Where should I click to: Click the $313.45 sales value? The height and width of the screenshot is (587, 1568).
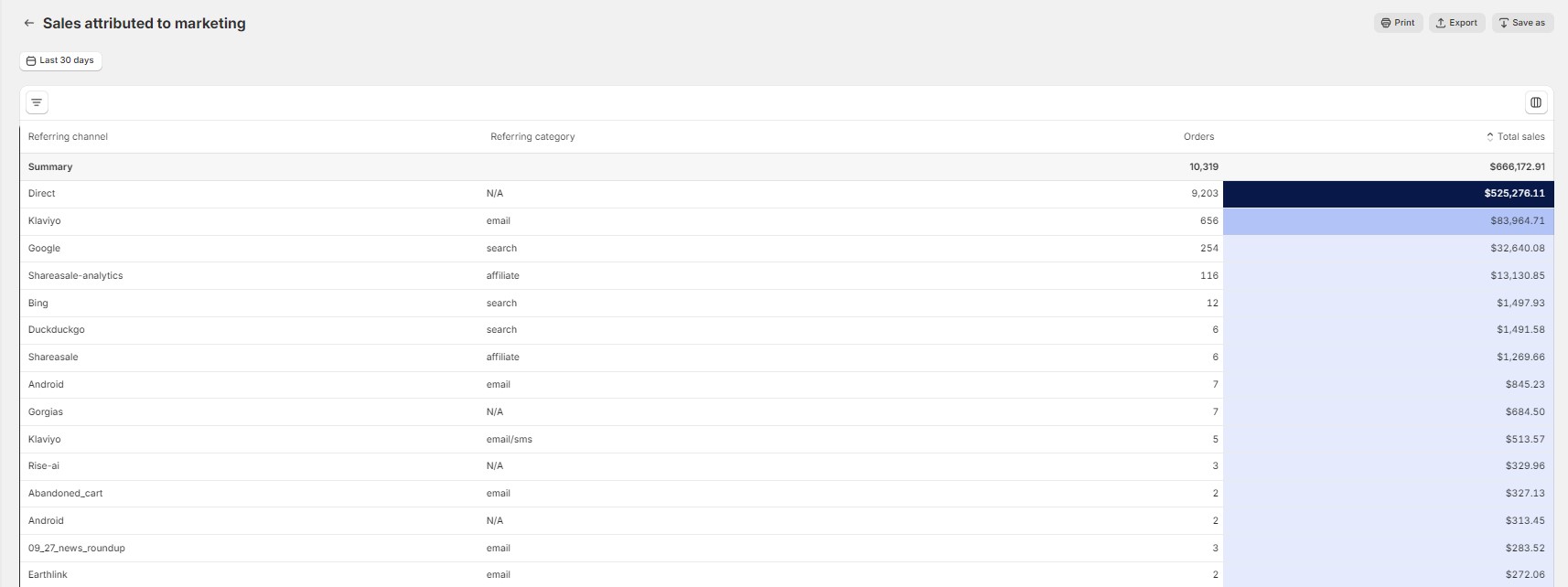[1525, 520]
